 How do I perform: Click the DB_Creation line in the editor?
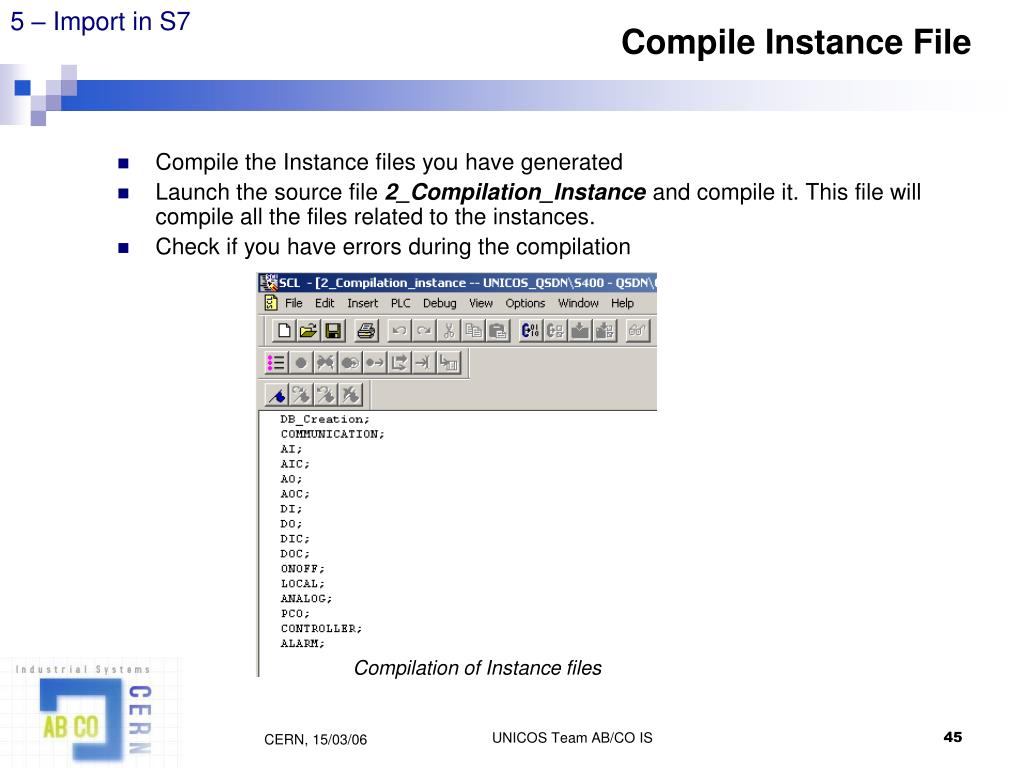325,419
